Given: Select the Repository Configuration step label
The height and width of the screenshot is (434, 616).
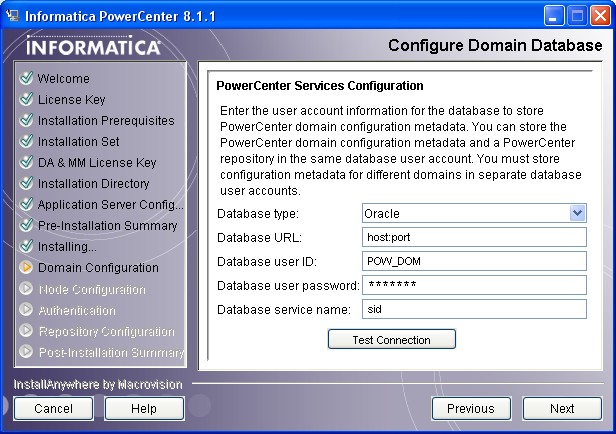Looking at the screenshot, I should (x=106, y=331).
